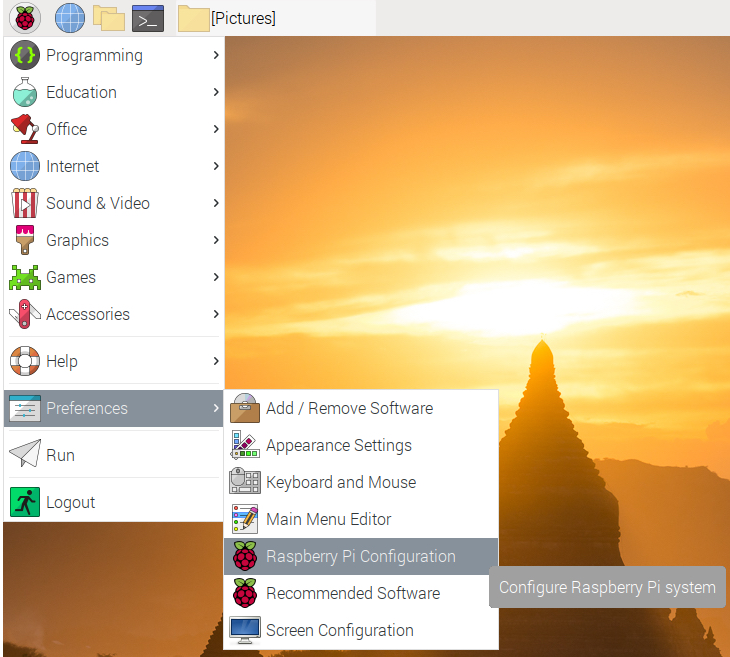Open Recommended Software from Preferences
The image size is (730, 657).
(x=352, y=593)
